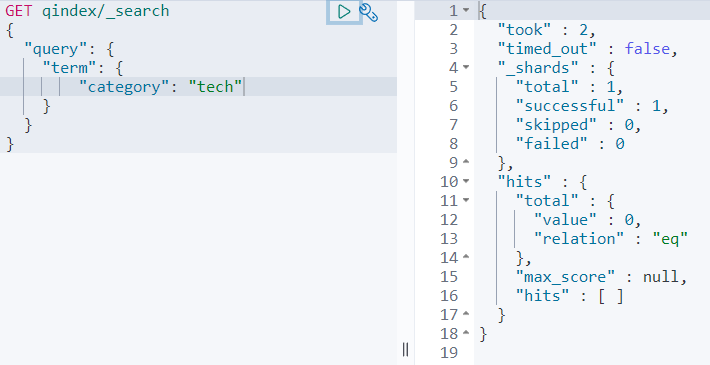The image size is (710, 365).
Task: Grab the pane divider handle
Action: click(x=405, y=350)
